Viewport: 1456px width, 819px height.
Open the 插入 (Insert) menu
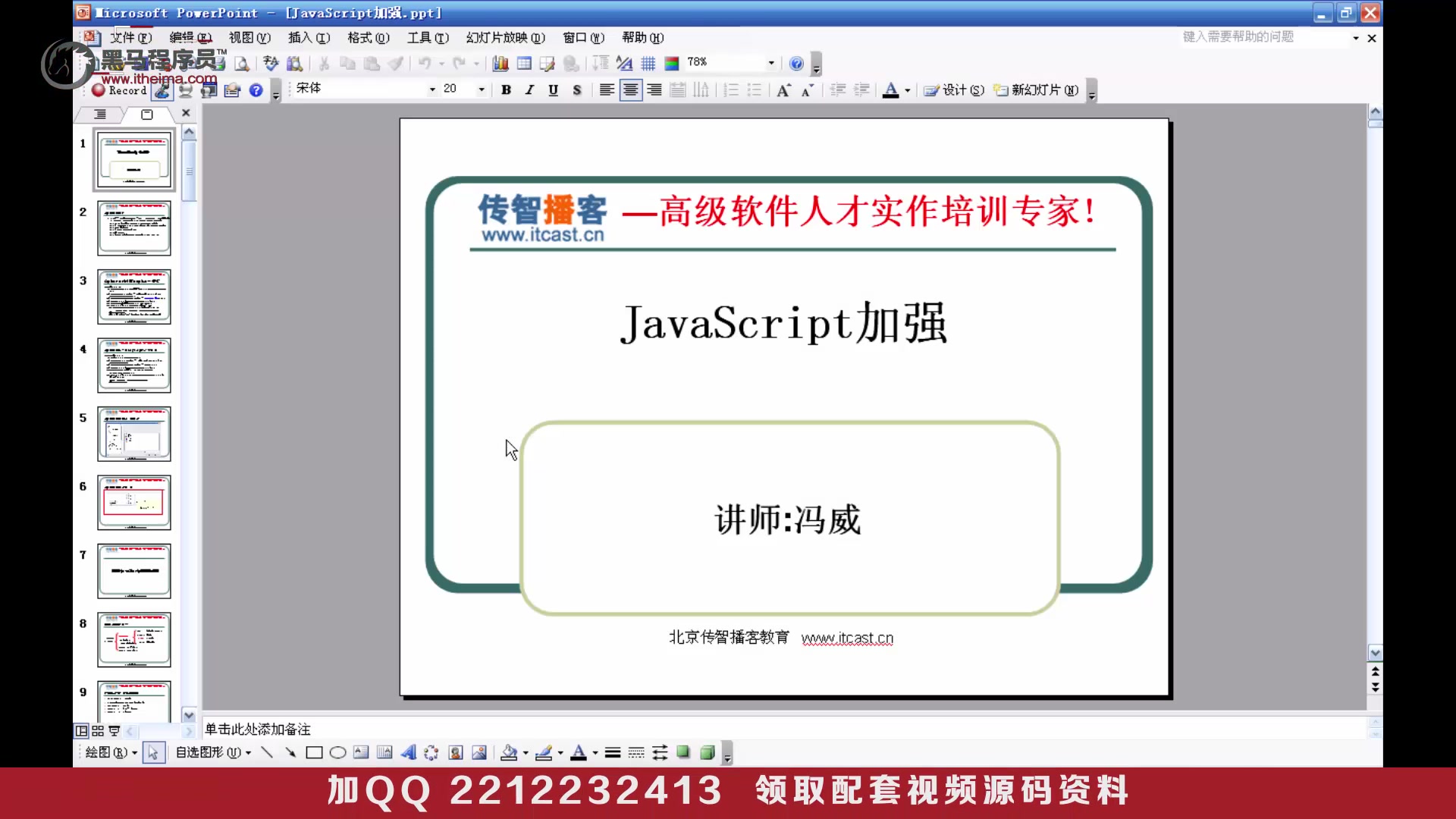click(x=309, y=38)
